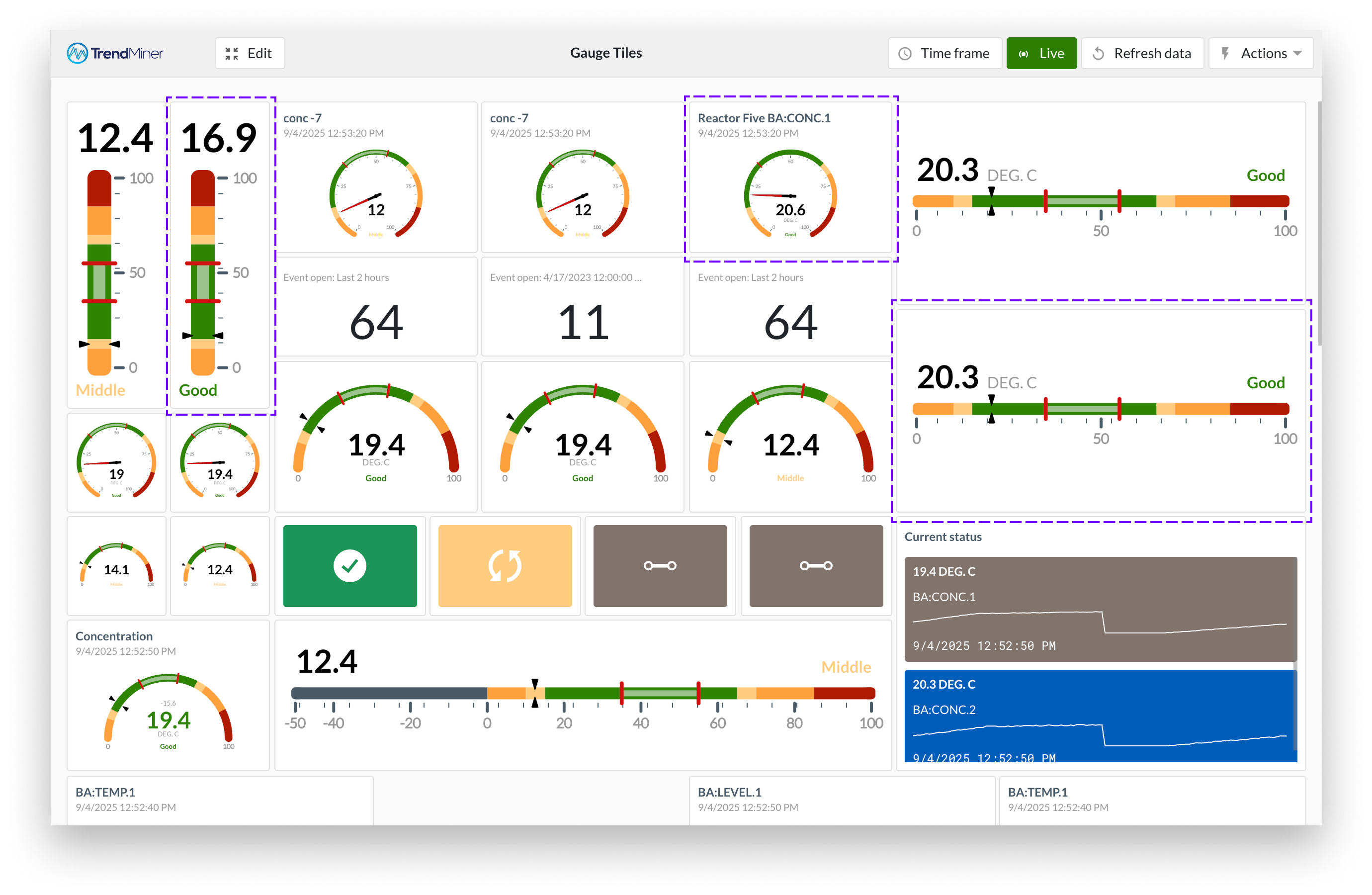The width and height of the screenshot is (1372, 895).
Task: Click the Concentration gauge tile title
Action: click(114, 636)
